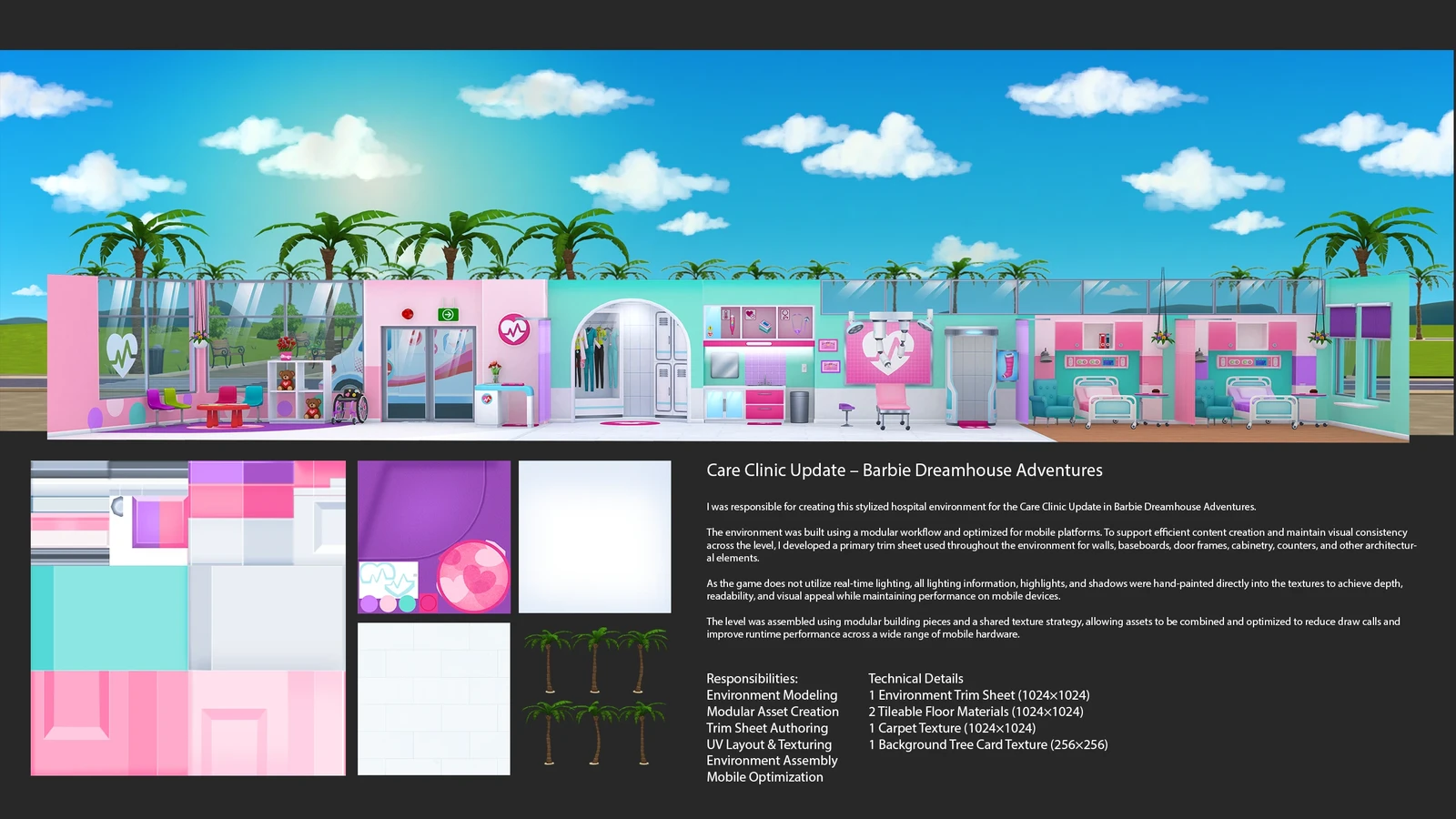Open the environment trim sheet texture thumbnail
Screen dimensions: 1456x819
point(188,618)
